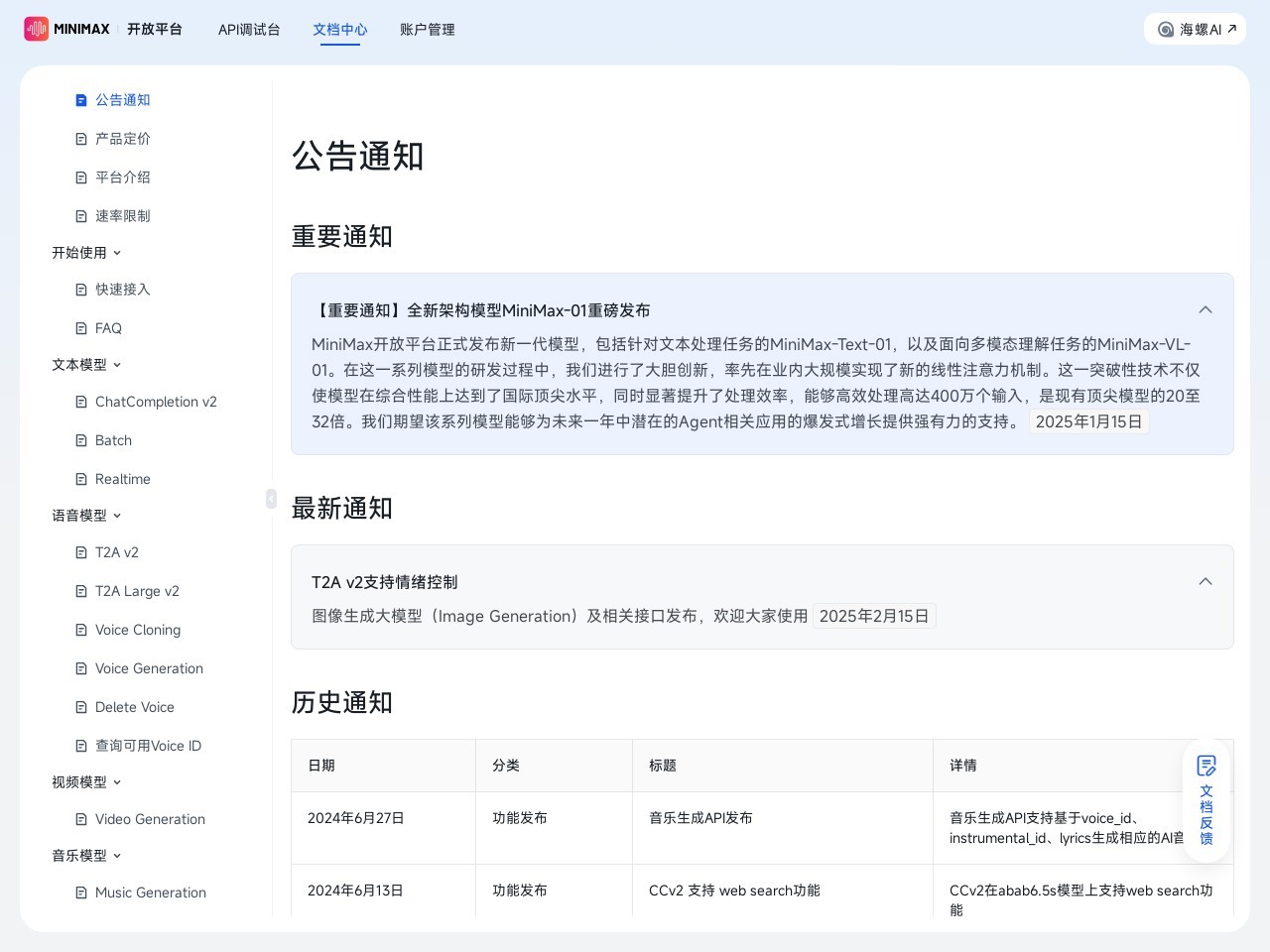Click the 2024年6月27日 table cell
The width and height of the screenshot is (1270, 952).
click(383, 828)
